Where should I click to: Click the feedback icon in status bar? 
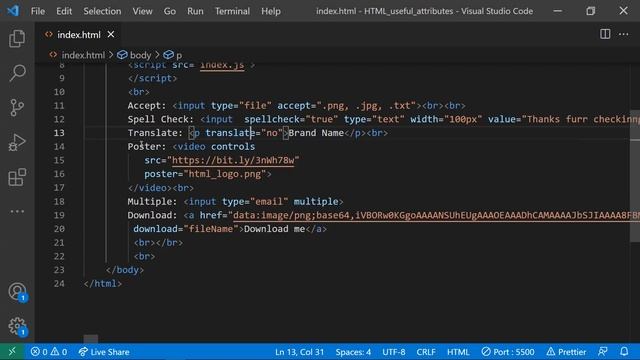(x=603, y=352)
